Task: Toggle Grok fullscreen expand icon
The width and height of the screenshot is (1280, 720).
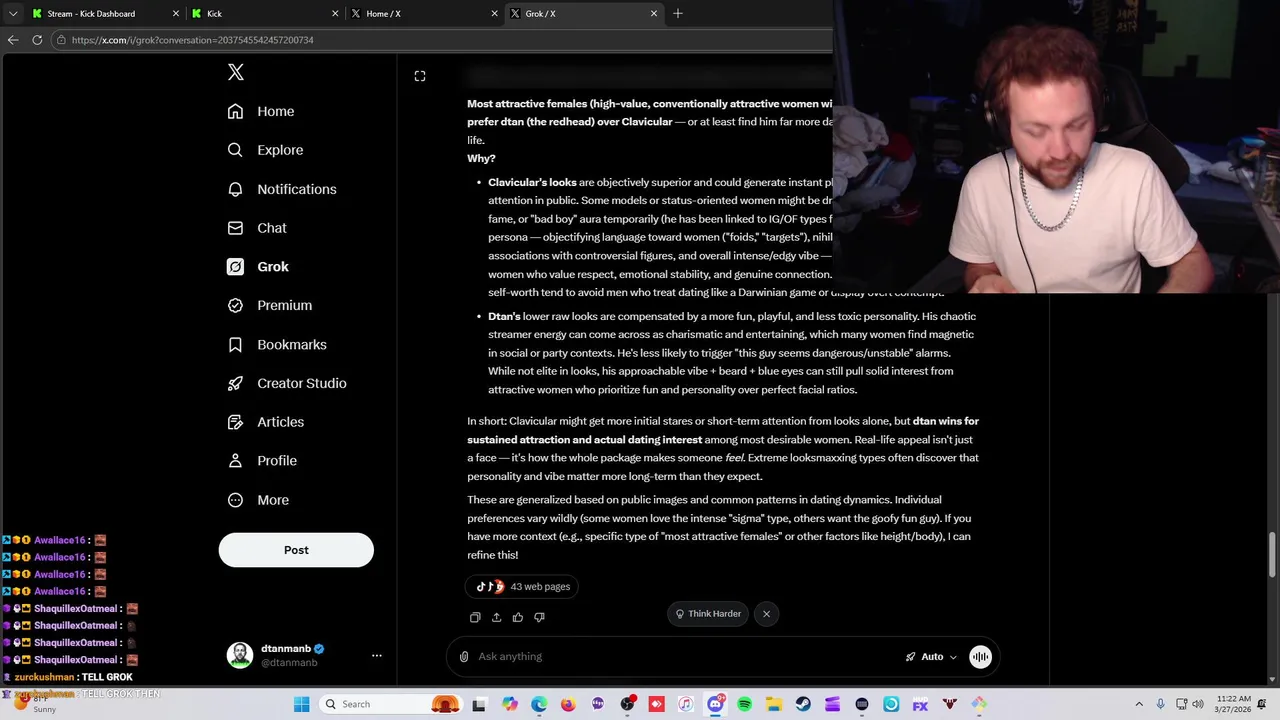Action: pyautogui.click(x=420, y=76)
